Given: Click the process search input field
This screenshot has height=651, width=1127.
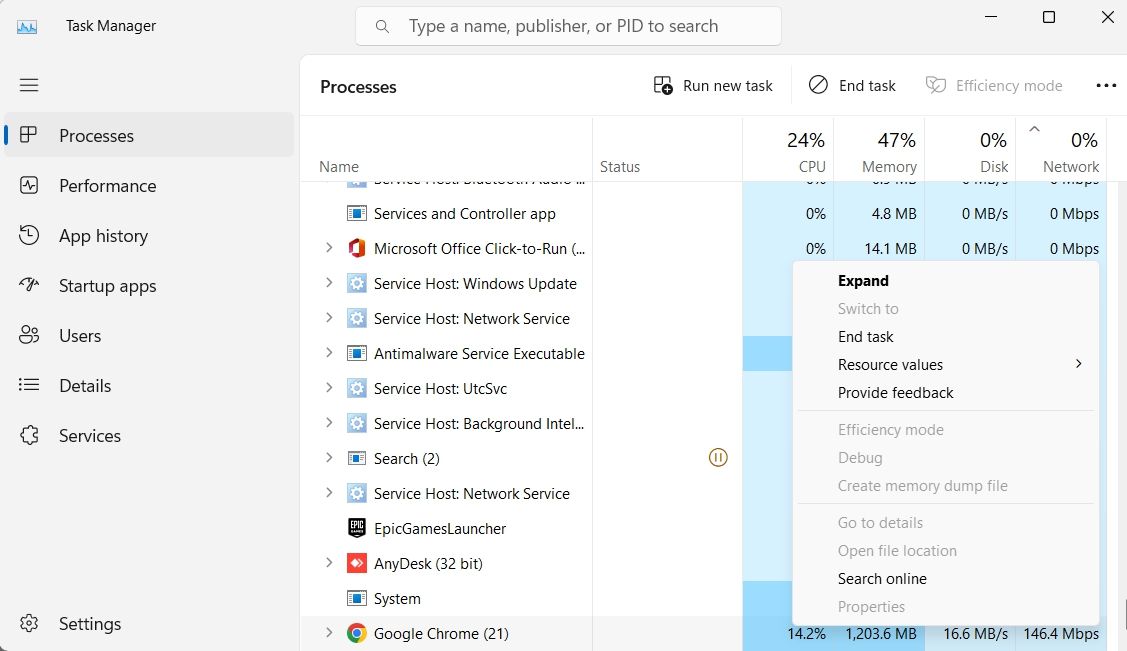Looking at the screenshot, I should pyautogui.click(x=568, y=26).
